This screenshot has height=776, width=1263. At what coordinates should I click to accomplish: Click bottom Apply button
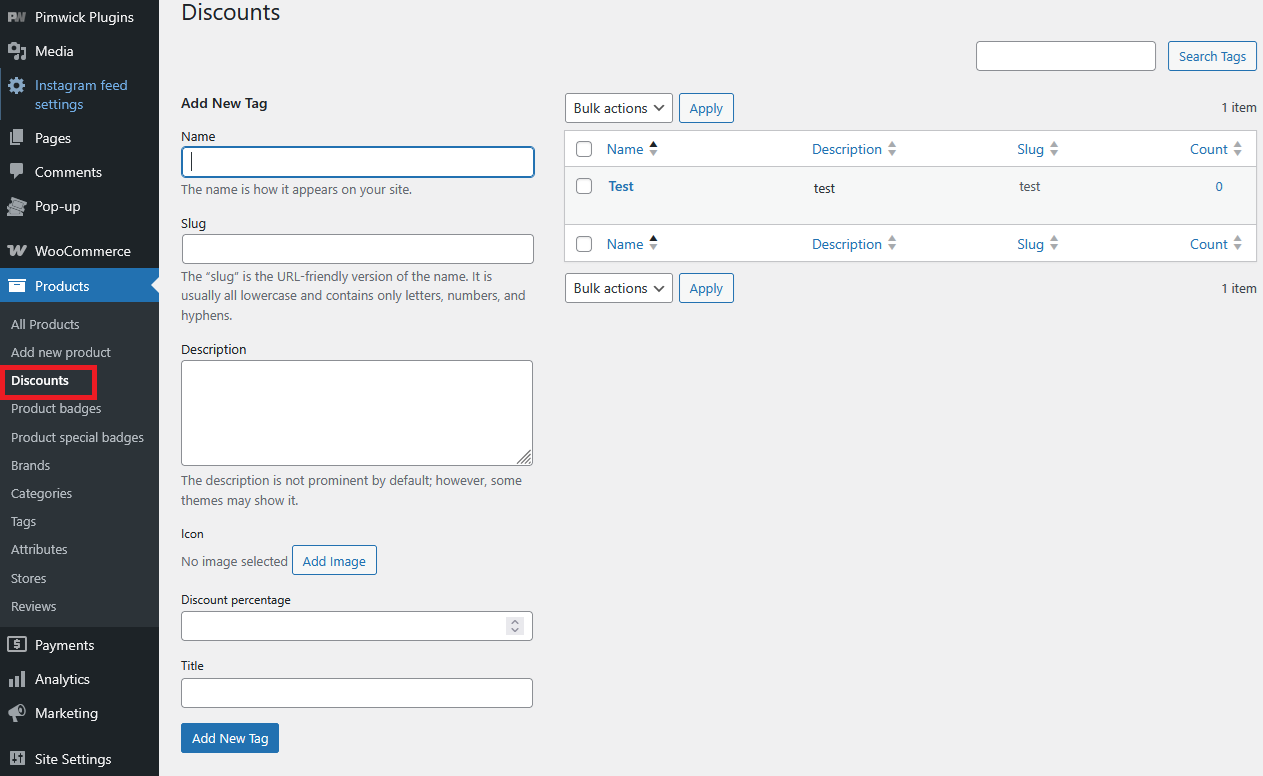point(706,288)
